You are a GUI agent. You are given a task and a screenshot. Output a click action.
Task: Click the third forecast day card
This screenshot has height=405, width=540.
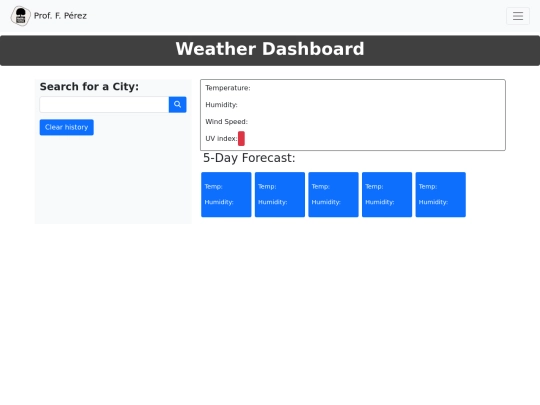tap(333, 195)
